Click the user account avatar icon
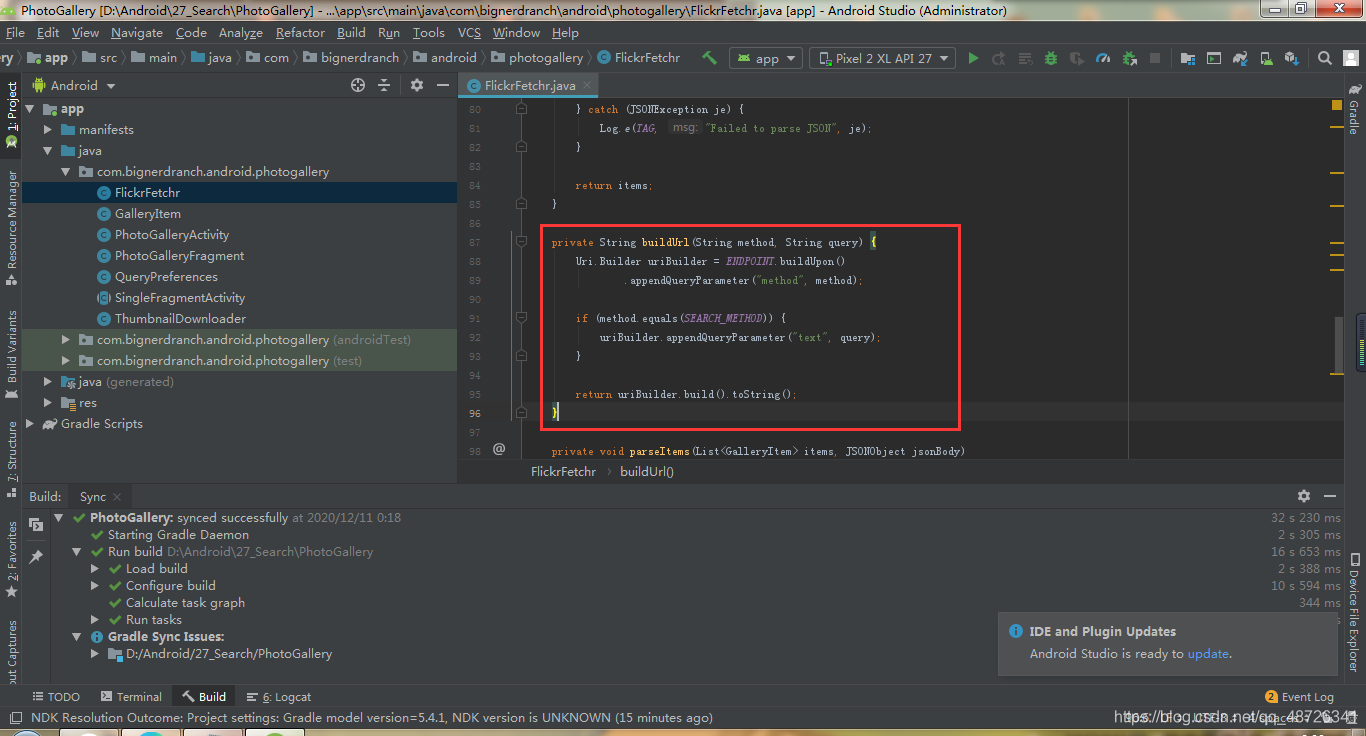Image resolution: width=1366 pixels, height=736 pixels. point(1351,58)
